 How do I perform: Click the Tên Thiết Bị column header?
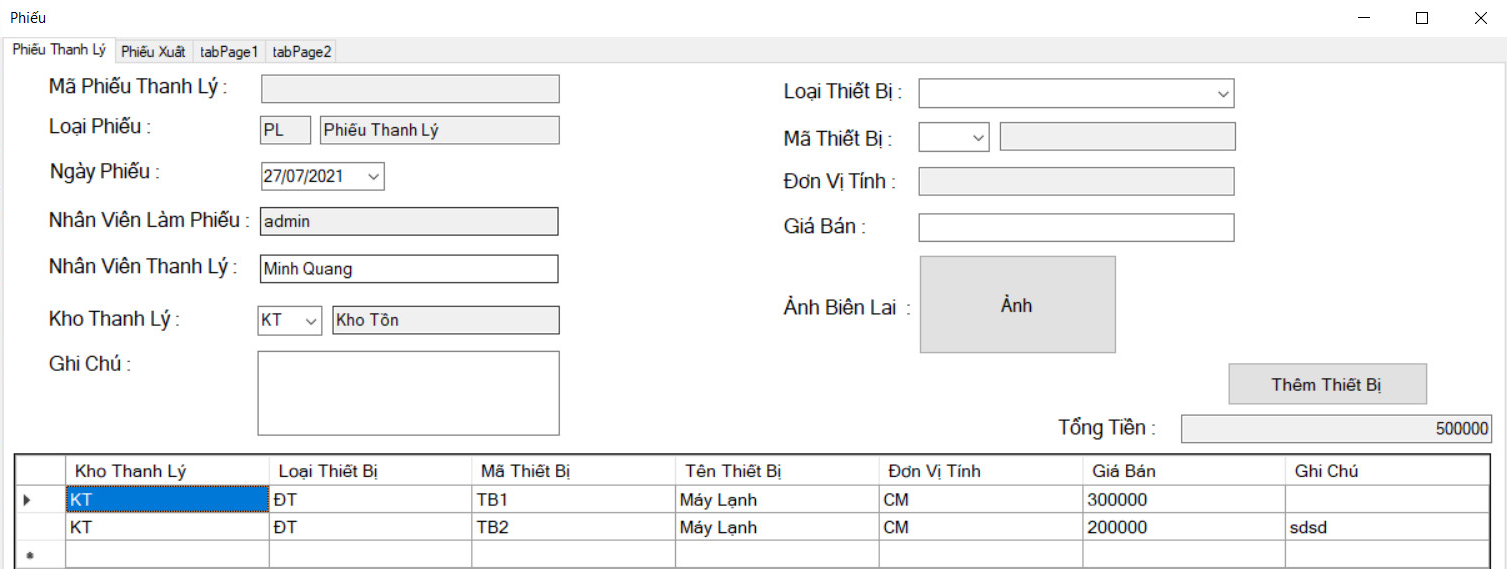click(776, 471)
